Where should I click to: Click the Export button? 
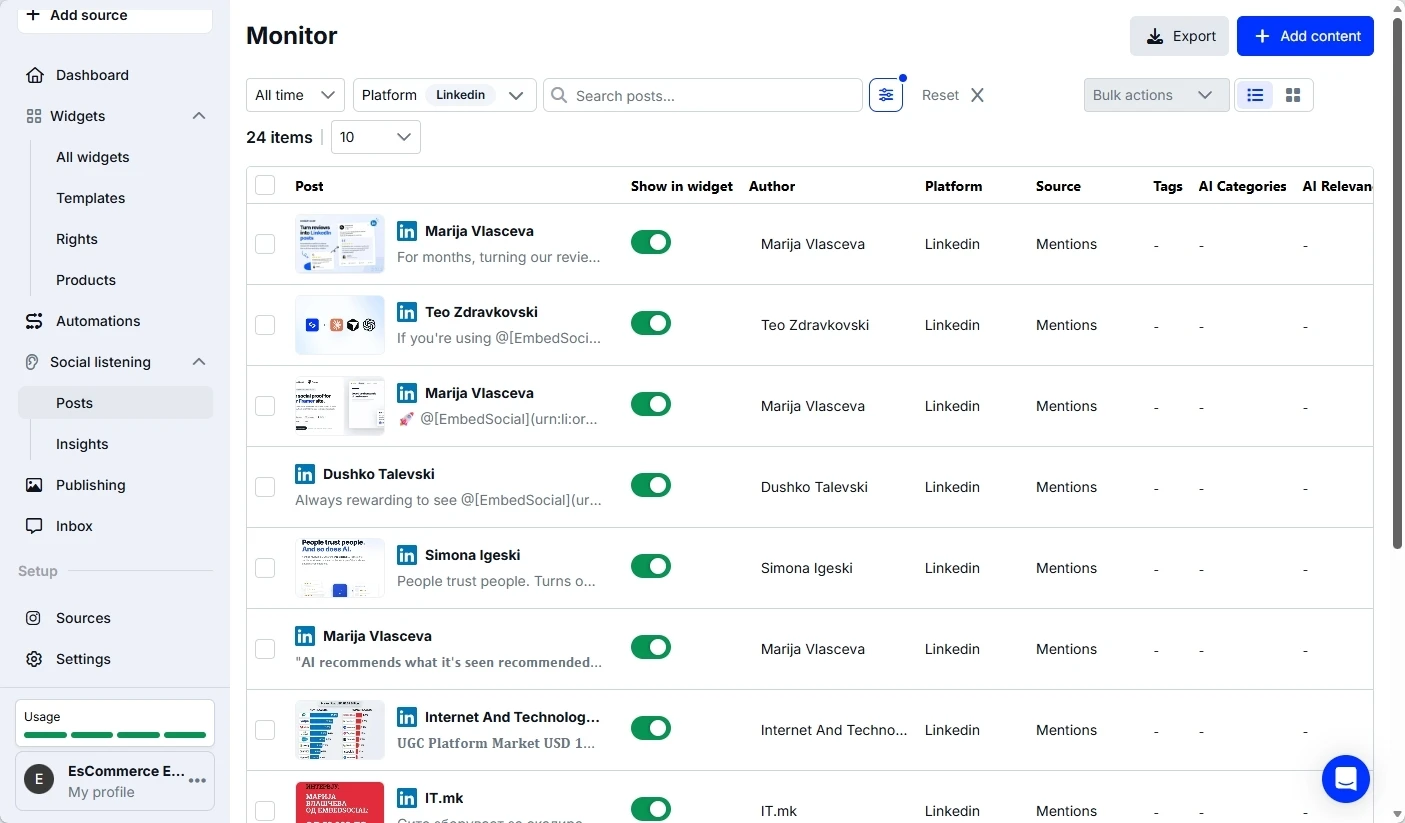(x=1179, y=36)
